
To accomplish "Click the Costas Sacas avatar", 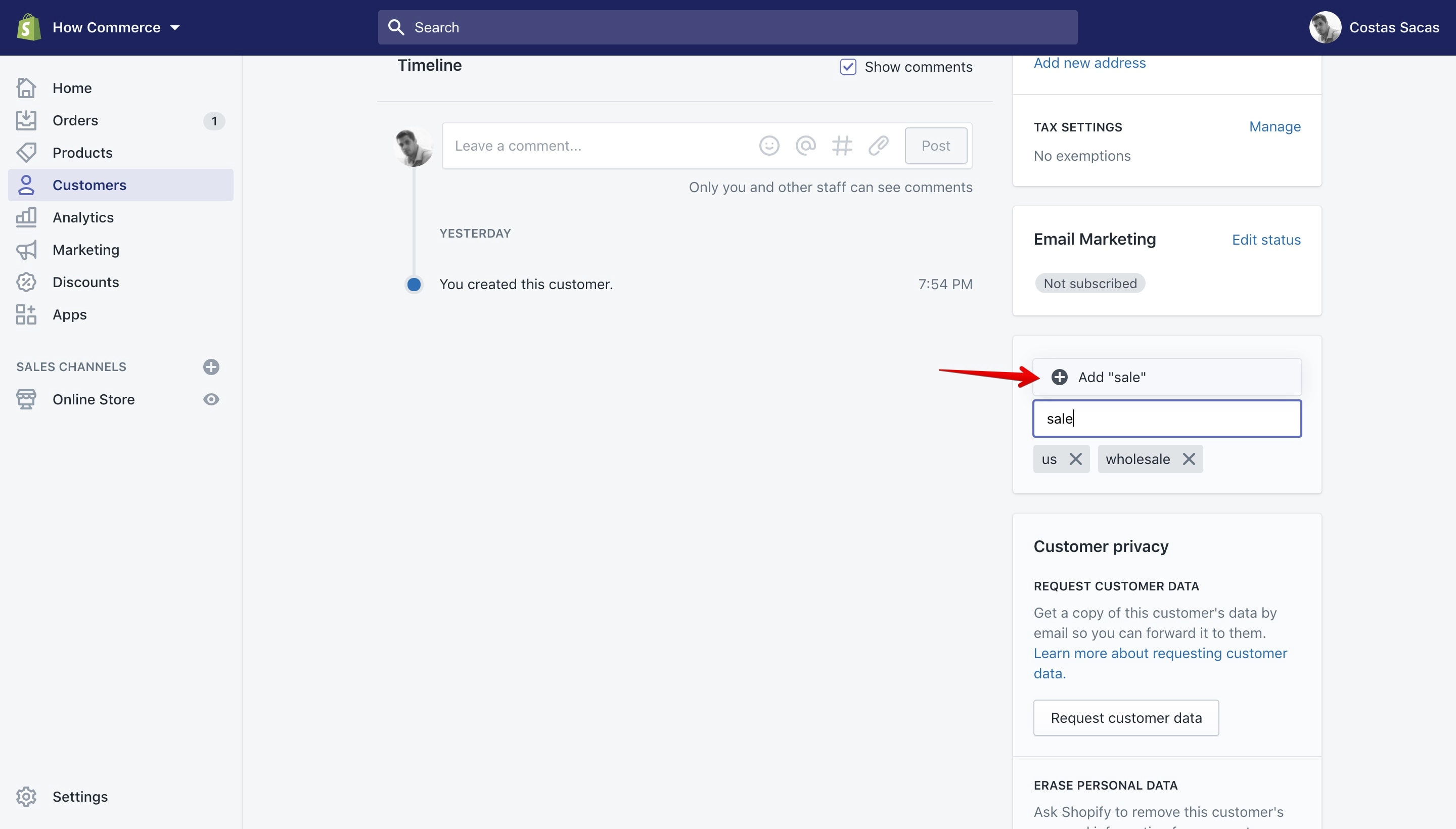I will tap(1325, 27).
